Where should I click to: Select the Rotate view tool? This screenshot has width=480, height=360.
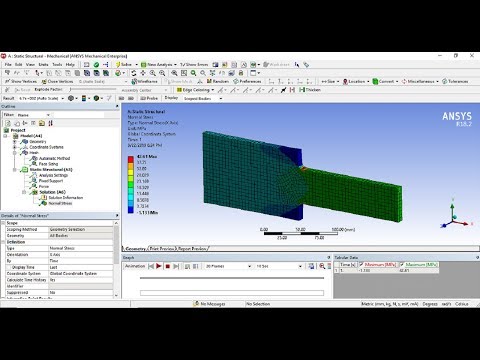point(133,73)
